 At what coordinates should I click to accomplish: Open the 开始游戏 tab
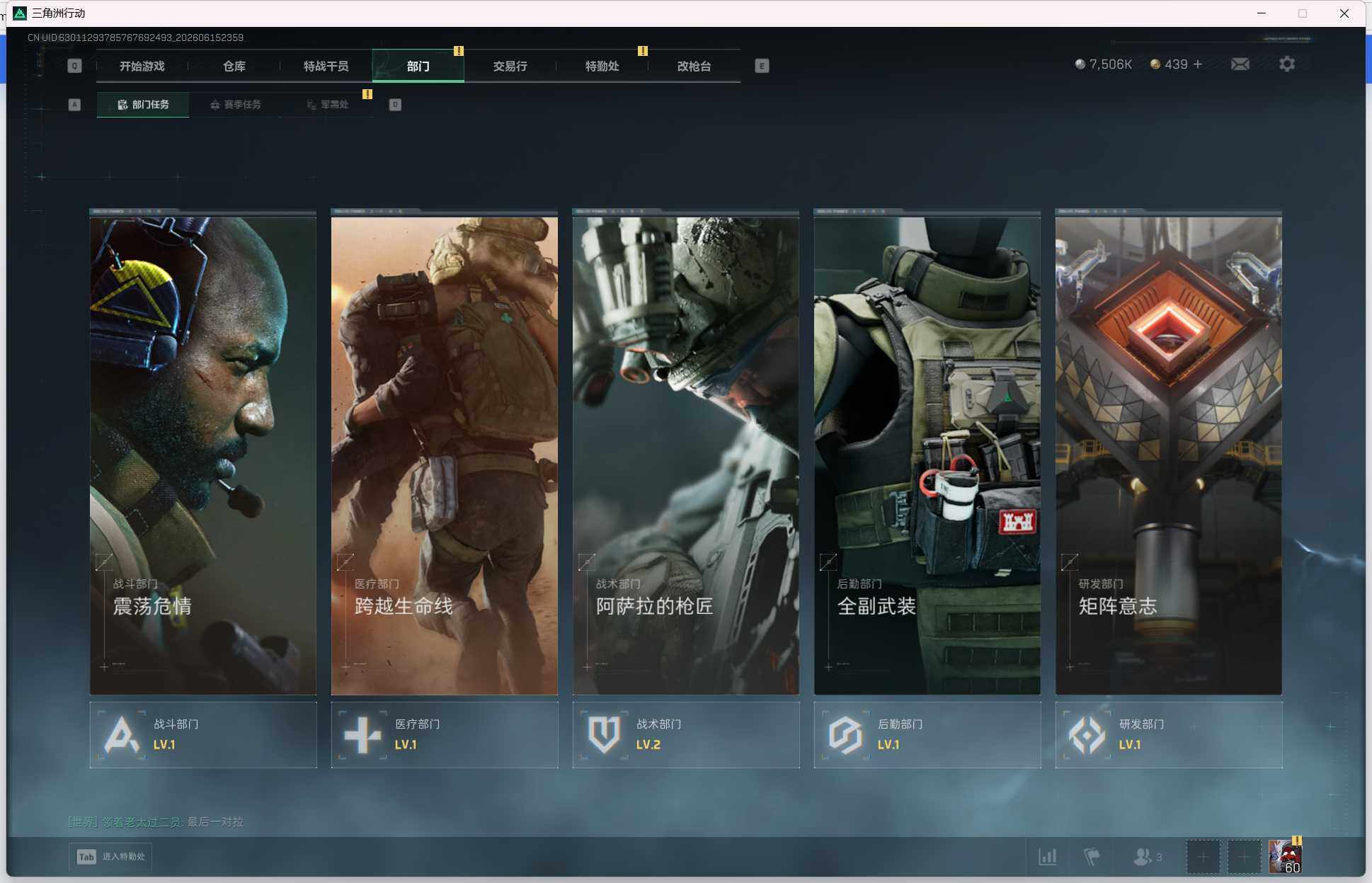click(142, 66)
